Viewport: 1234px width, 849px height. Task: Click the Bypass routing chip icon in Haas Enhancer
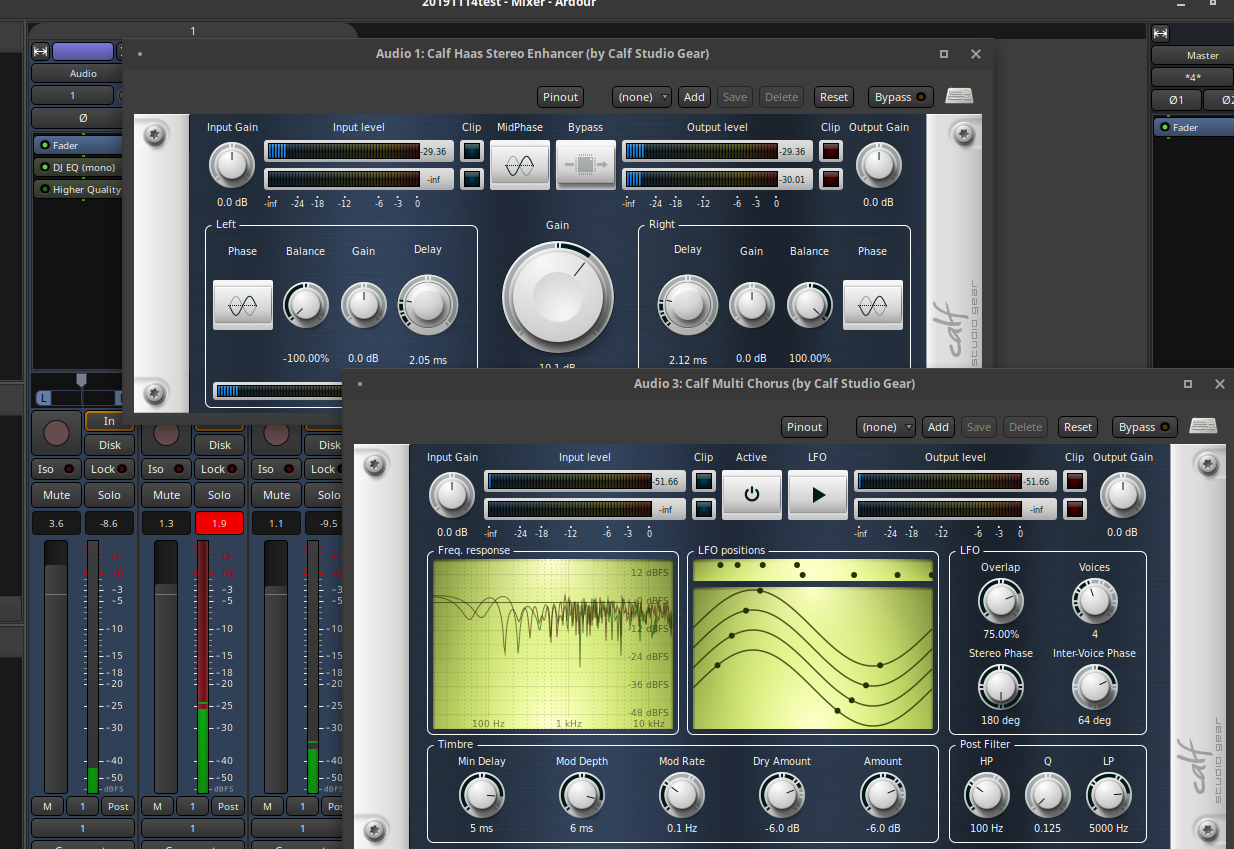coord(585,164)
